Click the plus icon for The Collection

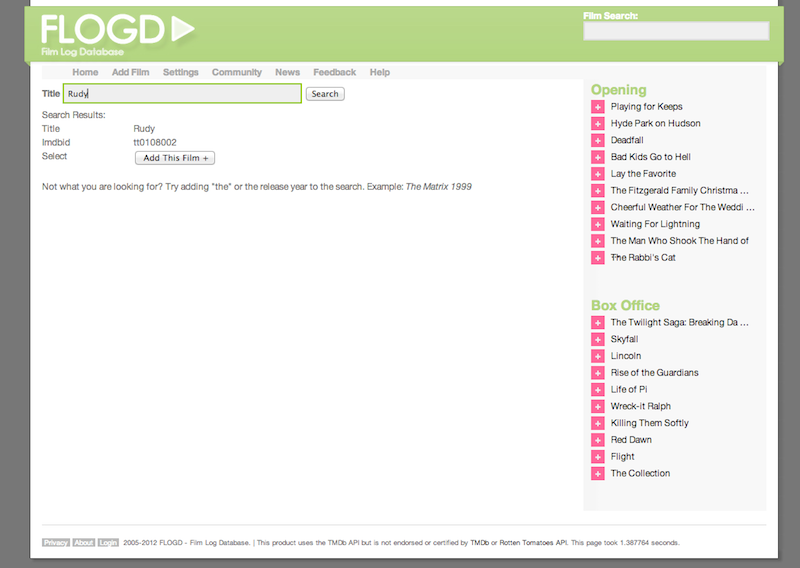click(x=597, y=474)
